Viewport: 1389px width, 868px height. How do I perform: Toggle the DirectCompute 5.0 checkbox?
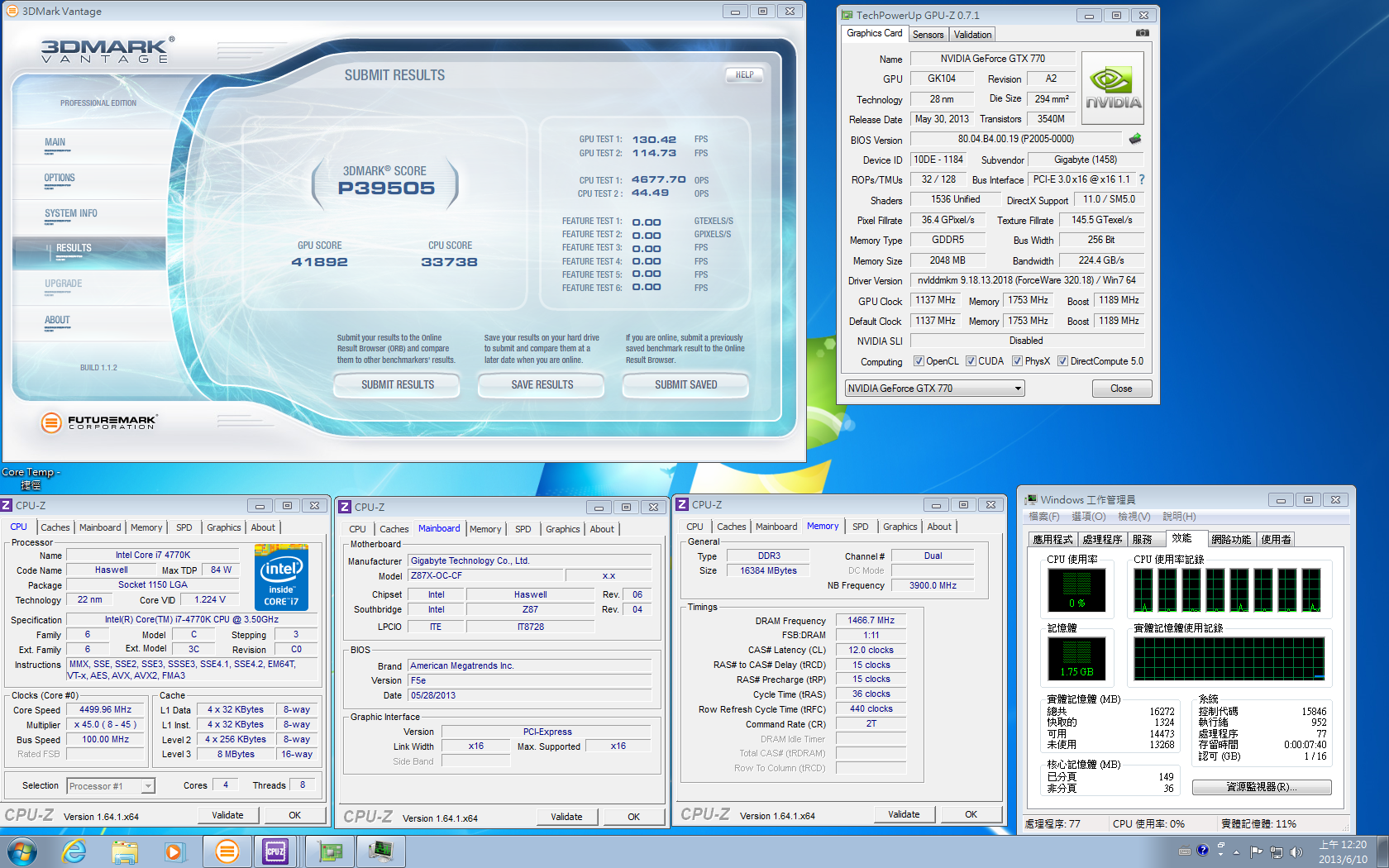coord(1062,361)
